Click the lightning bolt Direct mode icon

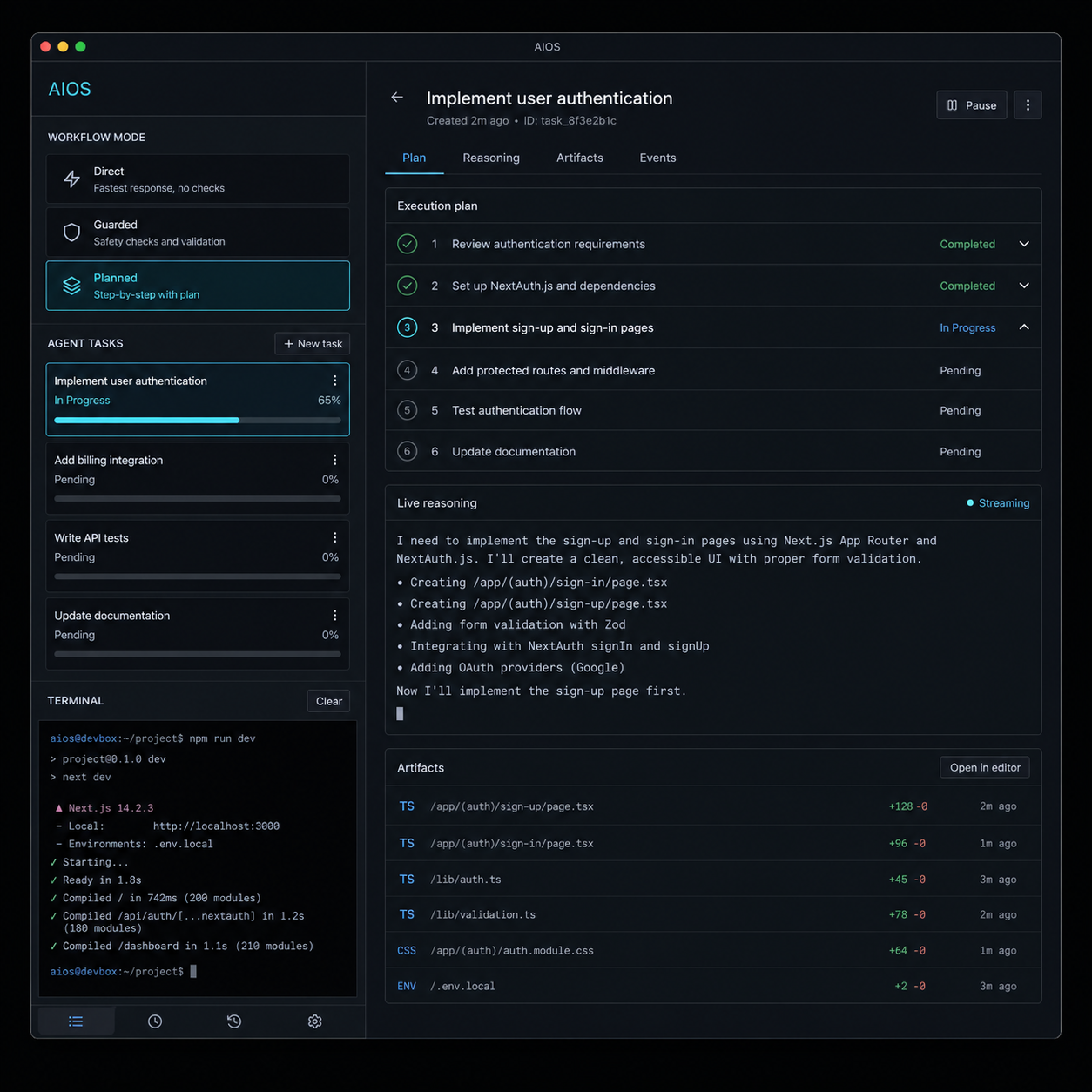(72, 179)
